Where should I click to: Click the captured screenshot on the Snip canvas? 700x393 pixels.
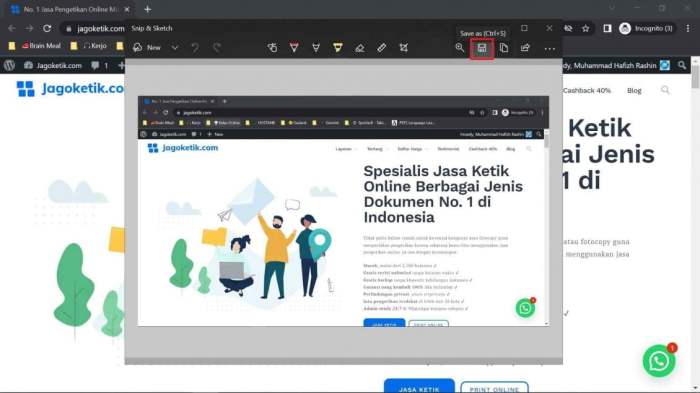coord(343,211)
